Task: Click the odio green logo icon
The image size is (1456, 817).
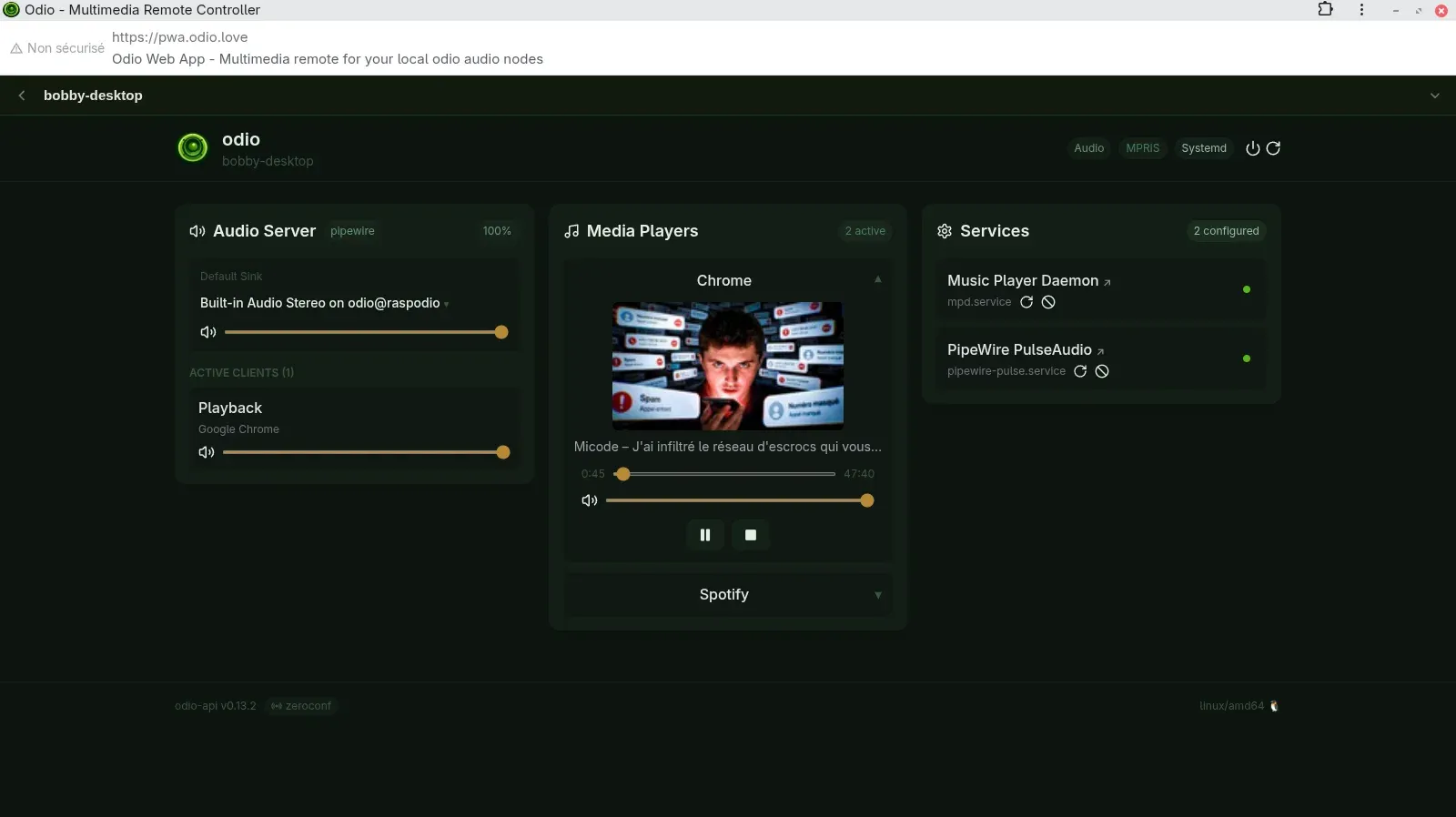Action: pos(193,147)
